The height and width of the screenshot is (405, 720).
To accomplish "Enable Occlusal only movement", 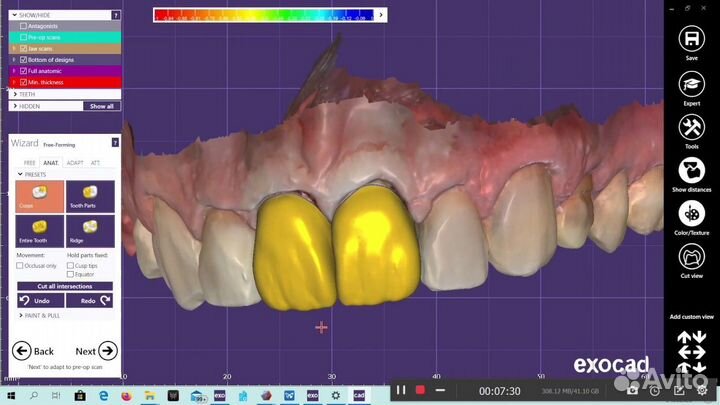I will pos(20,266).
